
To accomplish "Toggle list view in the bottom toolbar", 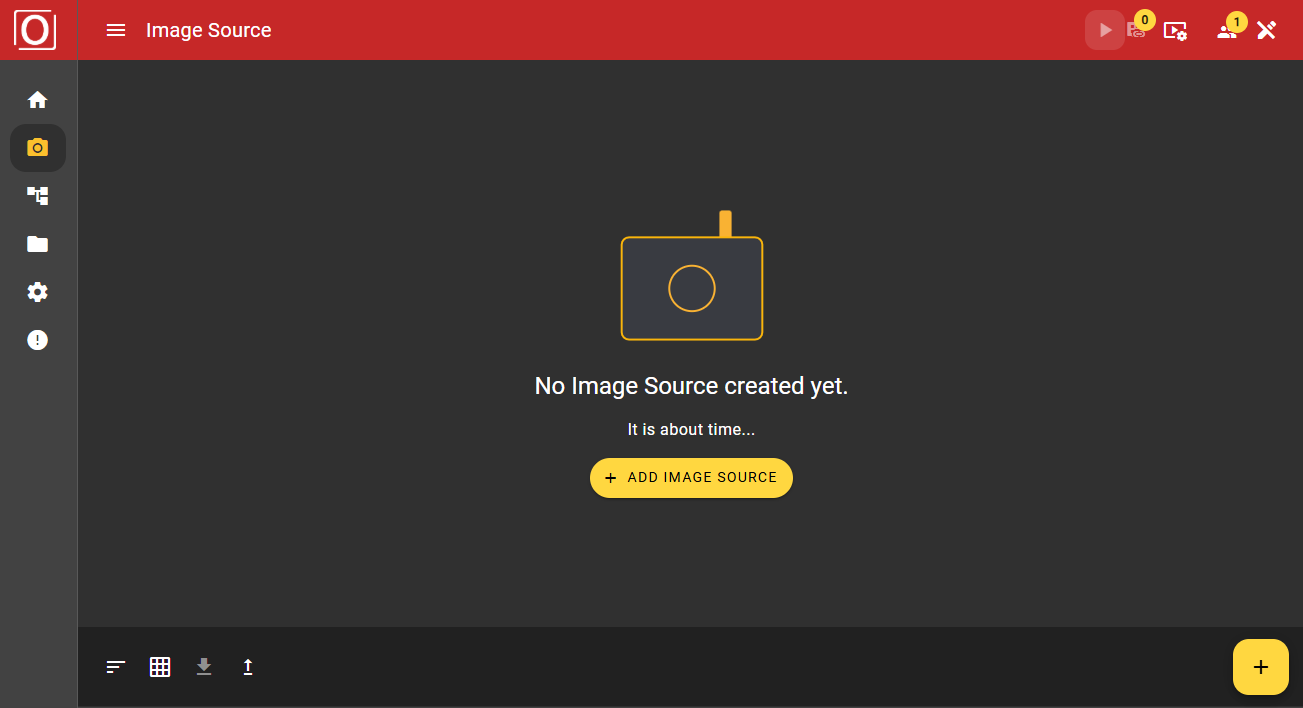I will click(x=115, y=666).
